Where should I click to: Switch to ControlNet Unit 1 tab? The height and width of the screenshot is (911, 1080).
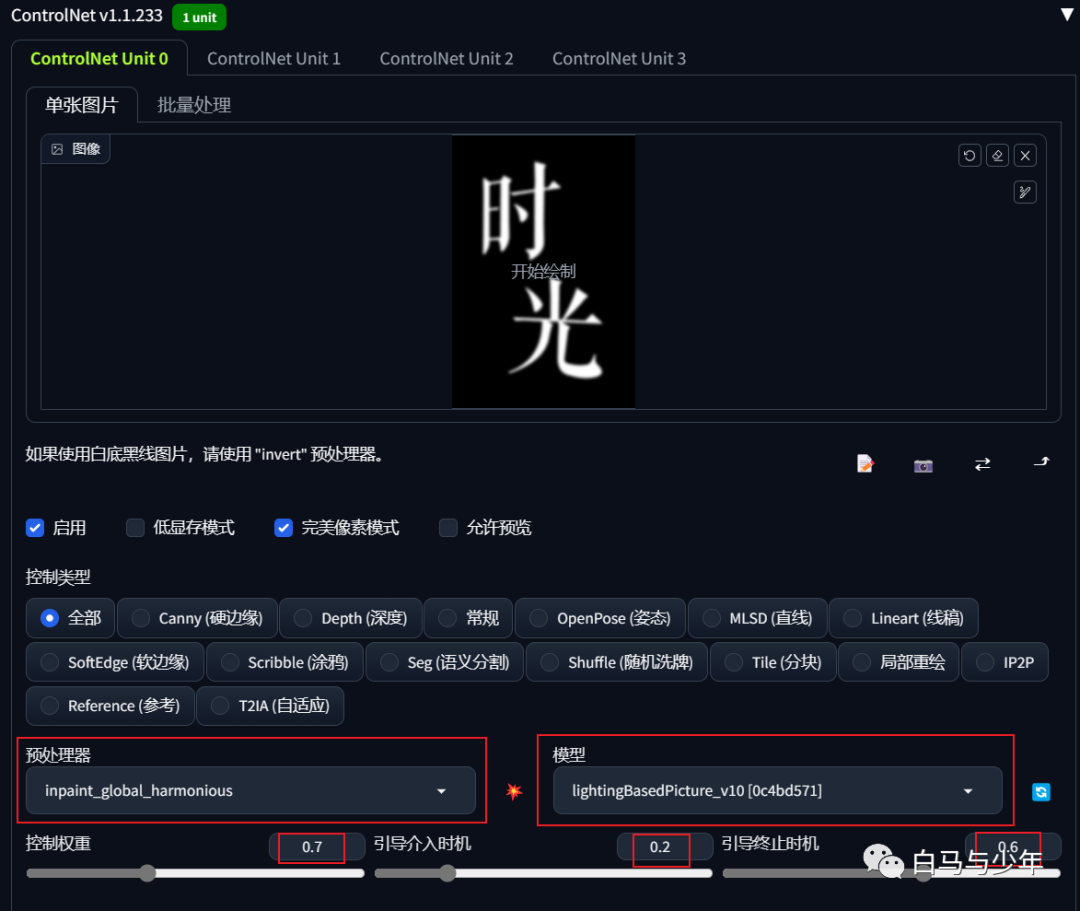(273, 59)
